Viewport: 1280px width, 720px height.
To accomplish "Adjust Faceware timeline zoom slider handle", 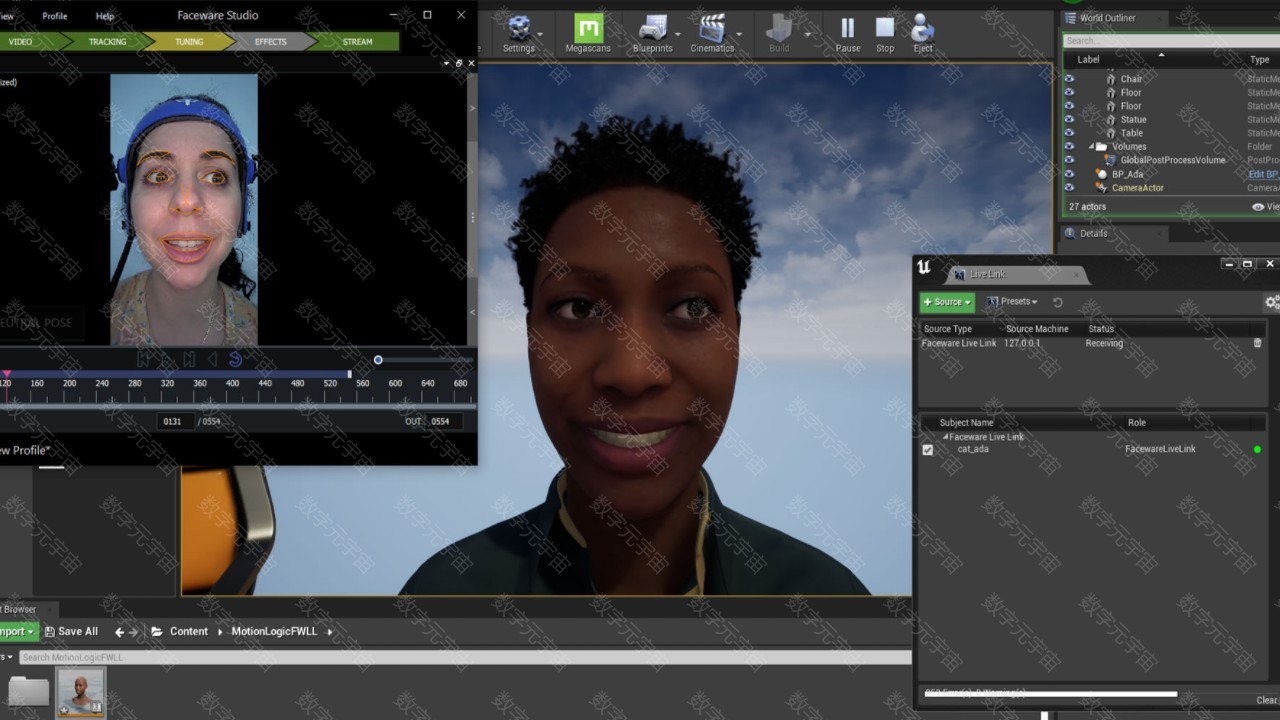I will 378,360.
